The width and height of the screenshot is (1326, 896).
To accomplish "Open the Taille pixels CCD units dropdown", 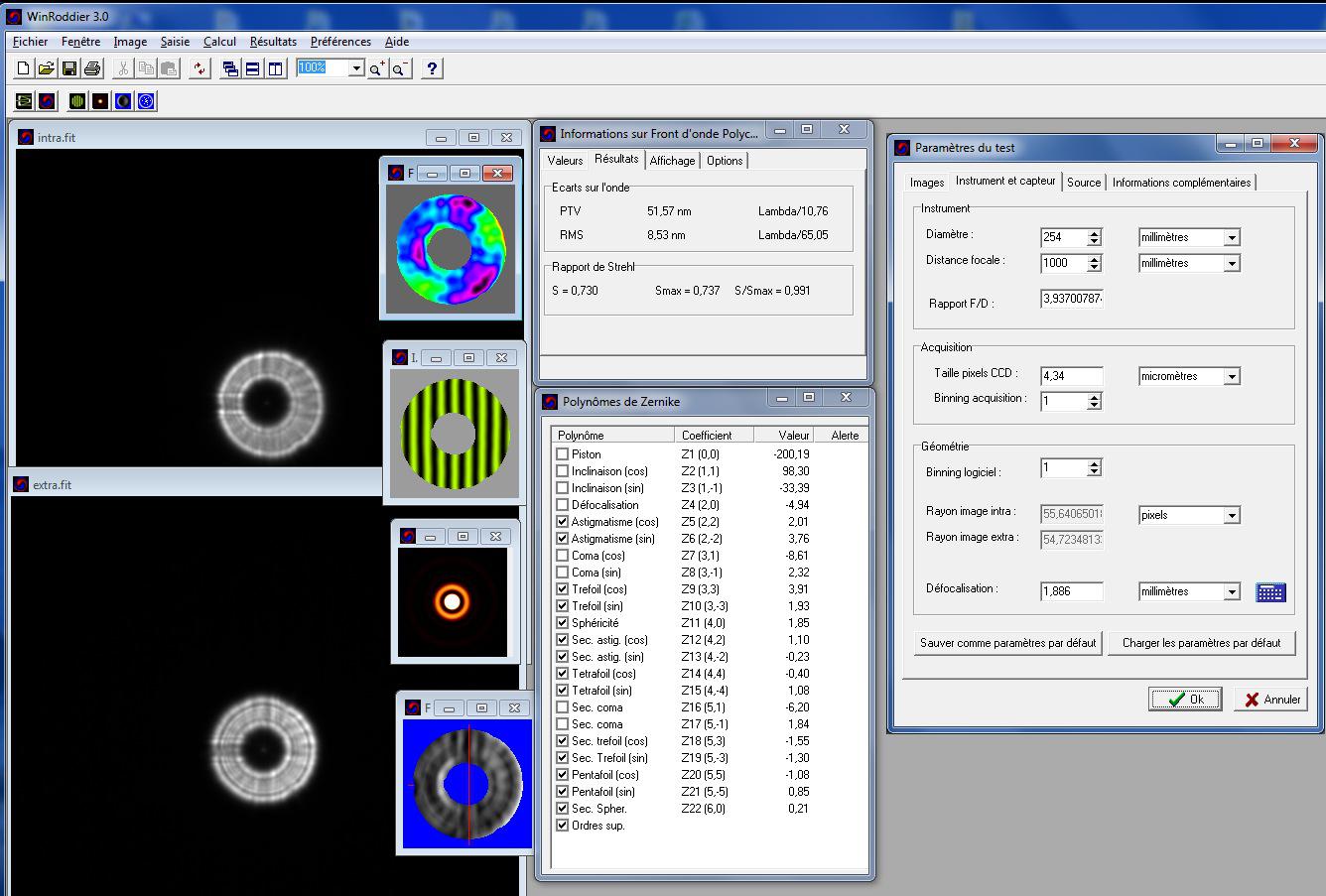I will click(1231, 377).
